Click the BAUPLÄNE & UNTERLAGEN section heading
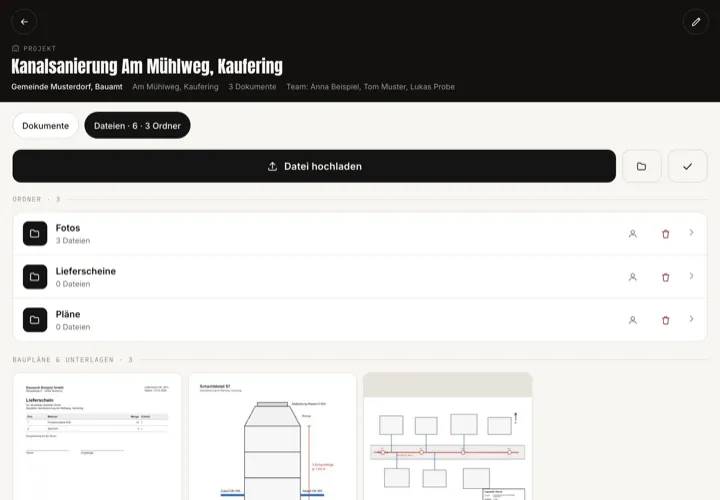 (73, 360)
